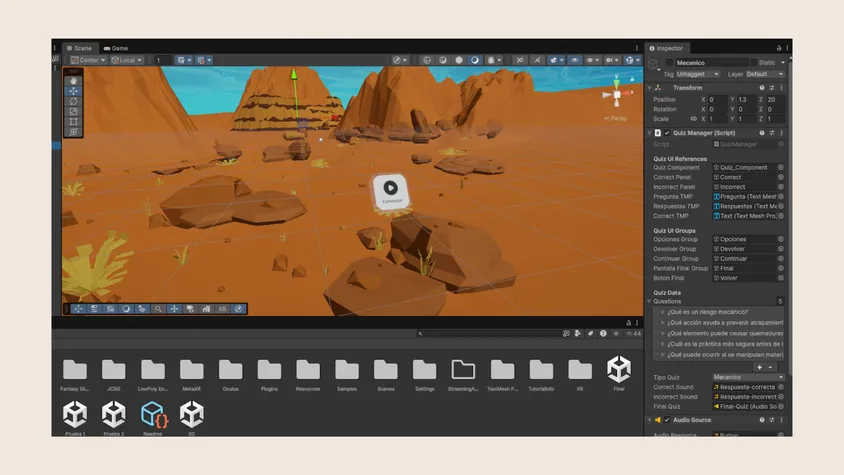844x475 pixels.
Task: Toggle scene audio circle icon
Action: tap(459, 60)
